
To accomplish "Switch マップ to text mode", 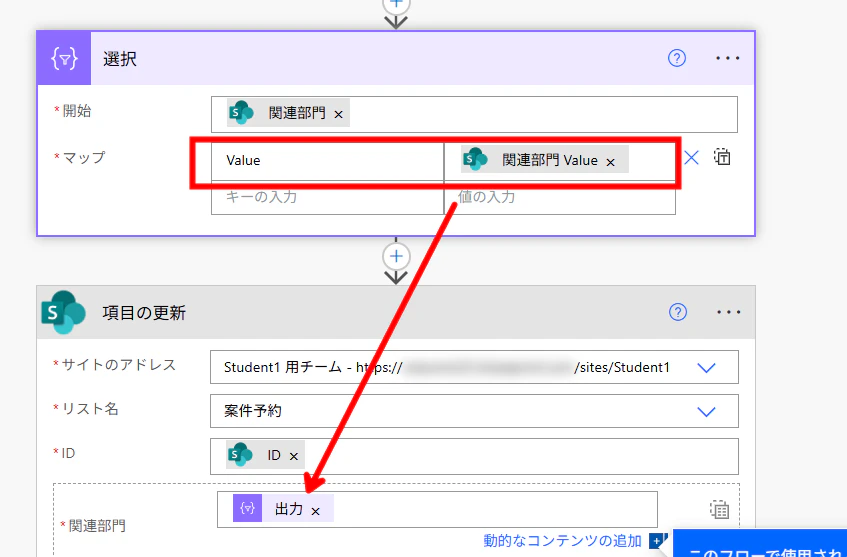I will (x=722, y=157).
